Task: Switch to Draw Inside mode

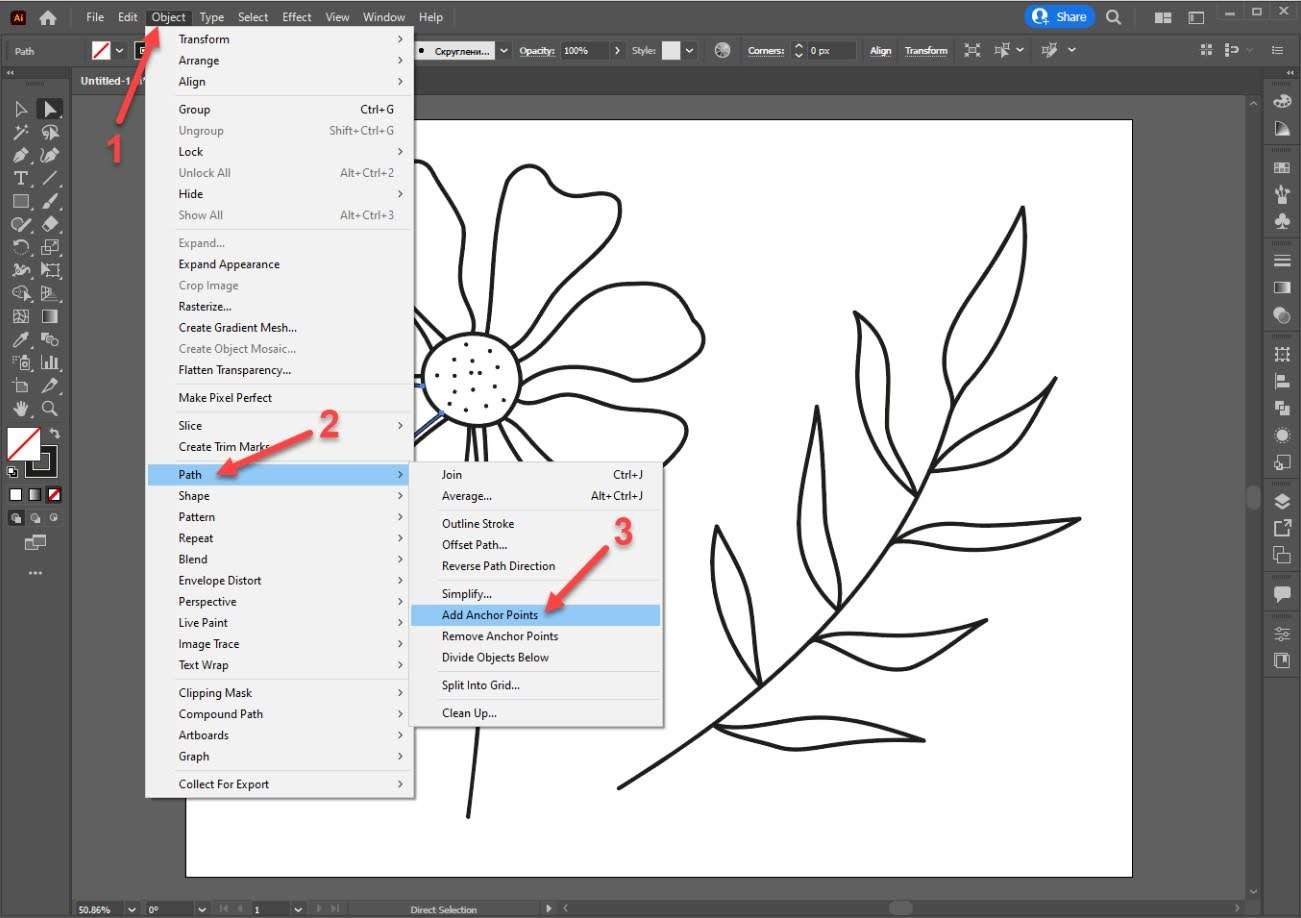Action: coord(53,518)
